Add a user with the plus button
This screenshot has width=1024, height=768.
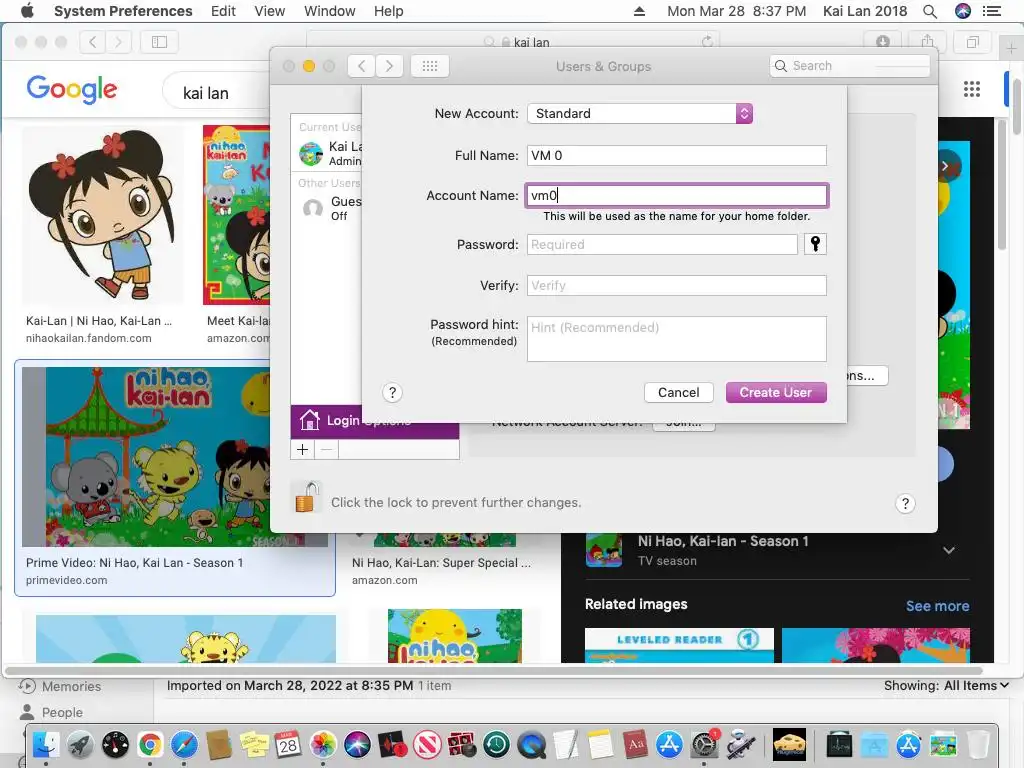coord(302,449)
